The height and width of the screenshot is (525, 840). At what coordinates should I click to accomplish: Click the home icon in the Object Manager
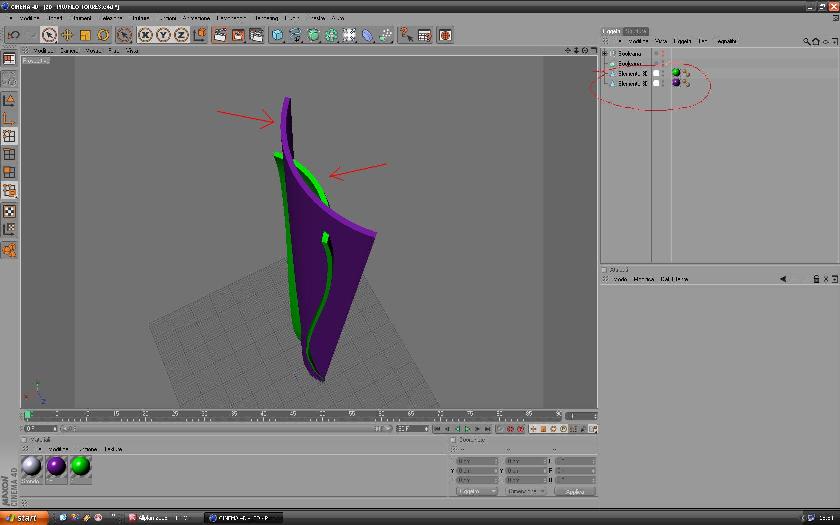point(816,41)
